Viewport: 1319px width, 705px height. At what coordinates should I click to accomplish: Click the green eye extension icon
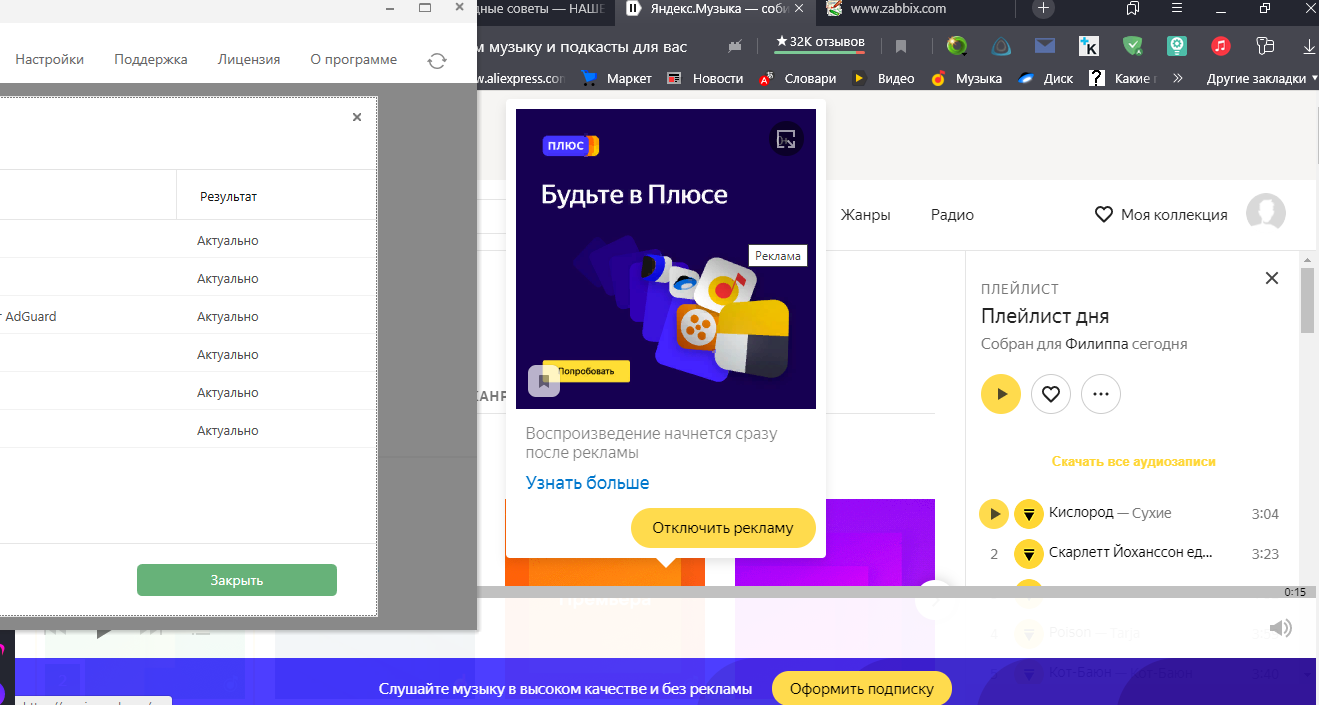coord(957,46)
